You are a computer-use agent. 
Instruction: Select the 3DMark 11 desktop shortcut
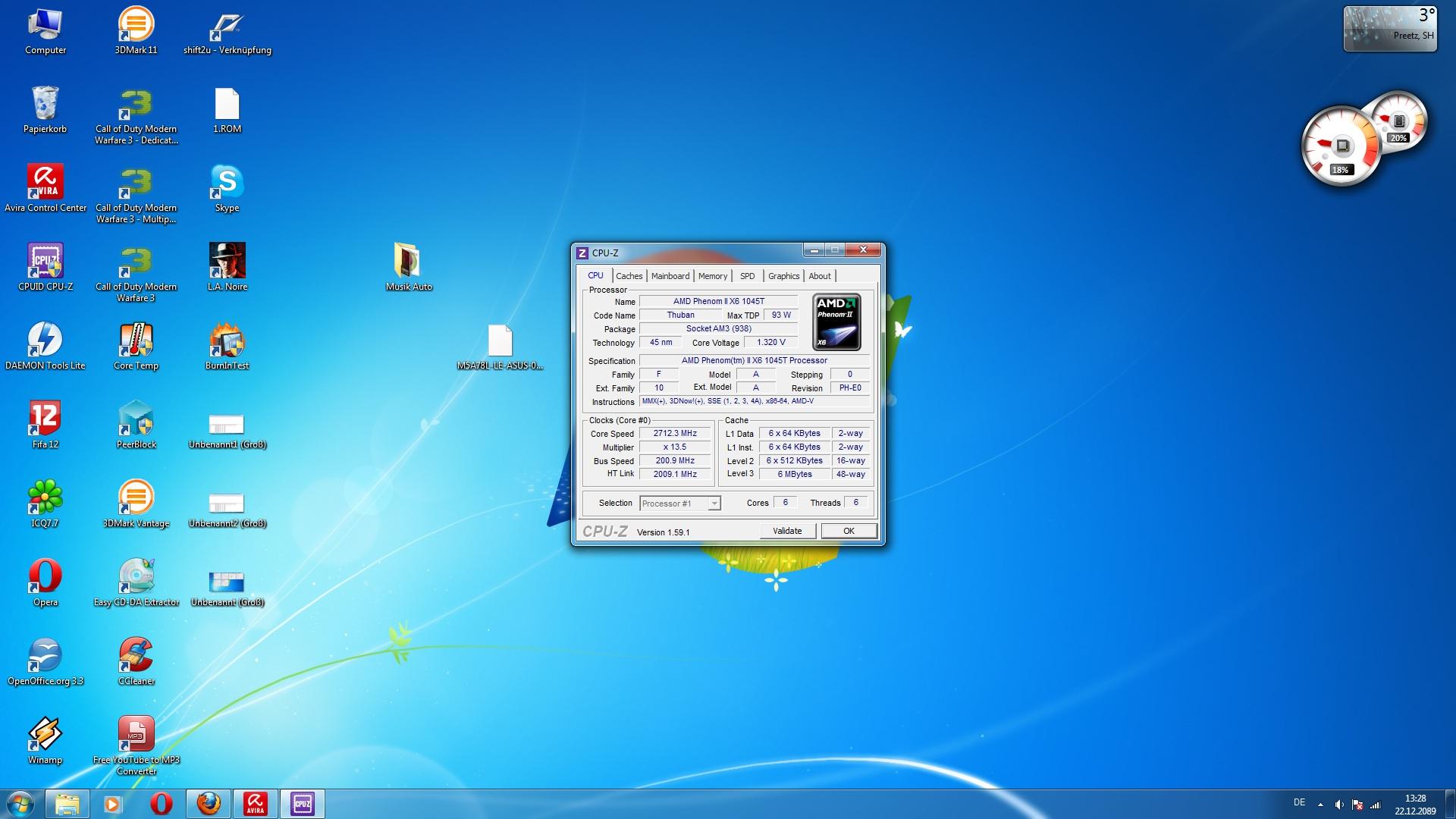click(x=136, y=31)
